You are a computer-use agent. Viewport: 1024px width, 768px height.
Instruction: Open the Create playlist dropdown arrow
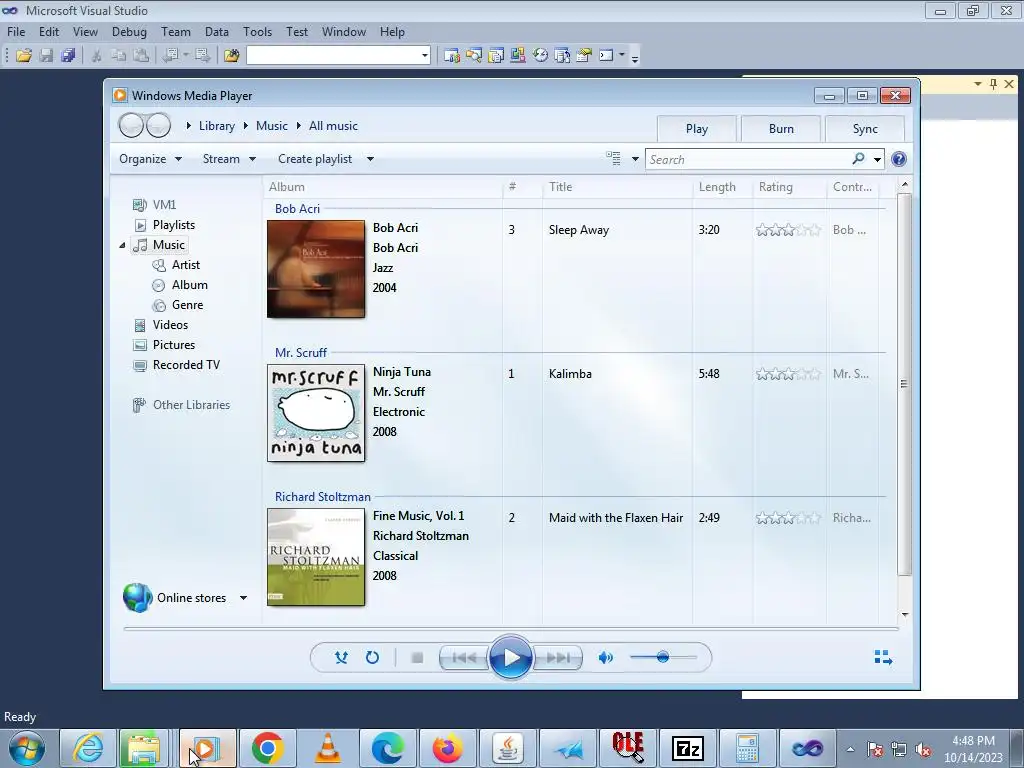point(370,159)
